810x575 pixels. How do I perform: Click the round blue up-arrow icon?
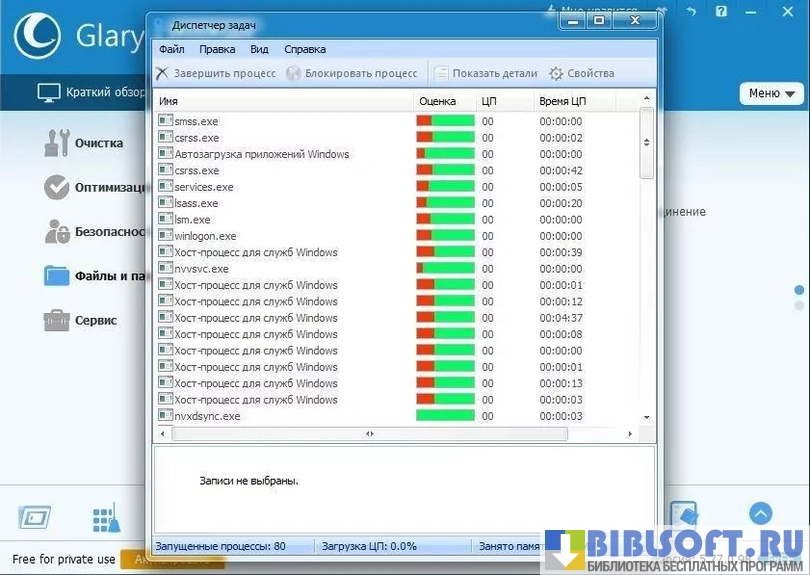point(761,514)
